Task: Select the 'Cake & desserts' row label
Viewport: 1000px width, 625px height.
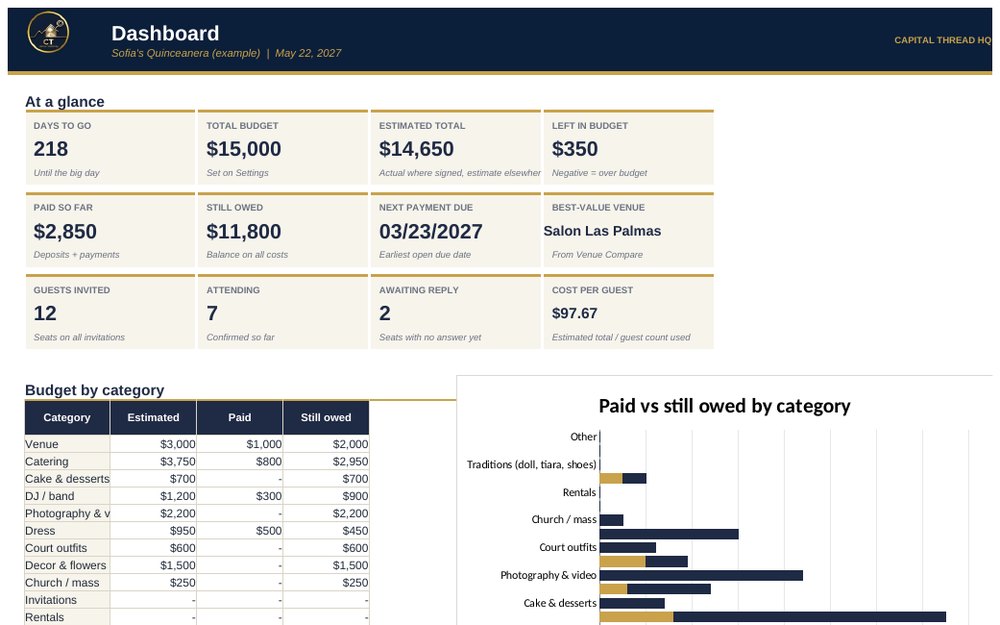Action: click(67, 478)
